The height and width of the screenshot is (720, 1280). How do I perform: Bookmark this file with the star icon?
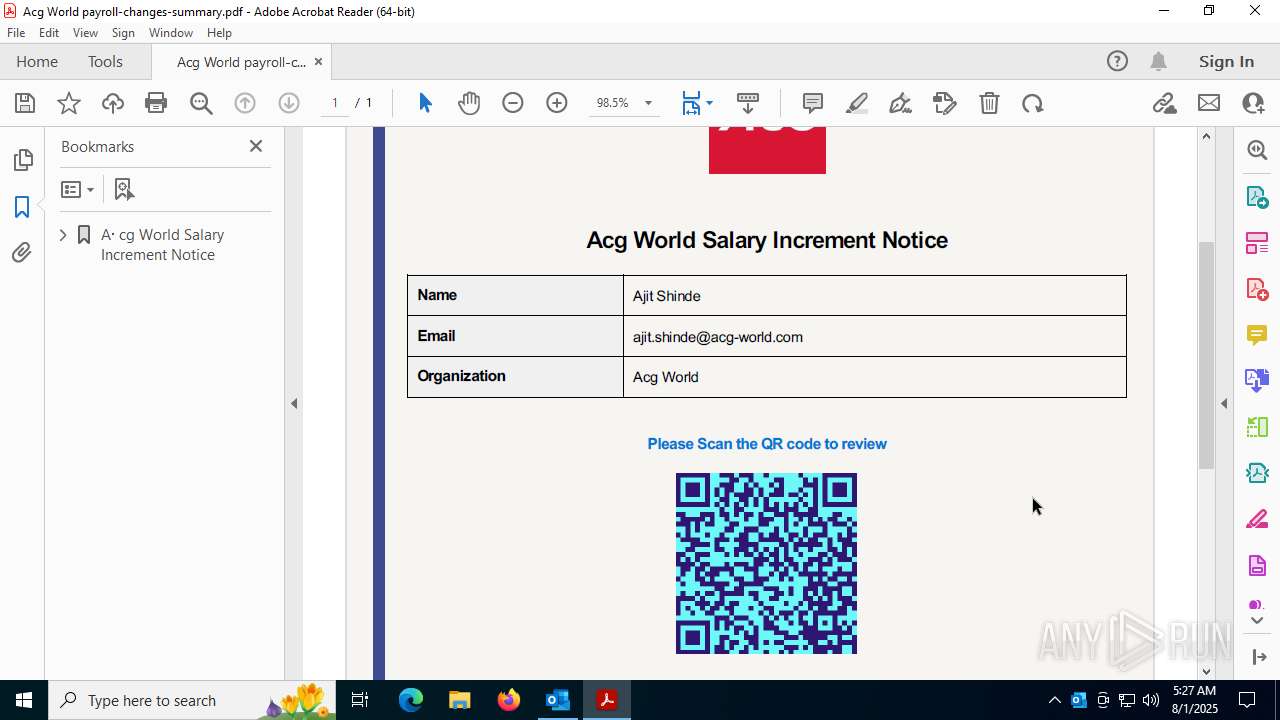tap(69, 103)
